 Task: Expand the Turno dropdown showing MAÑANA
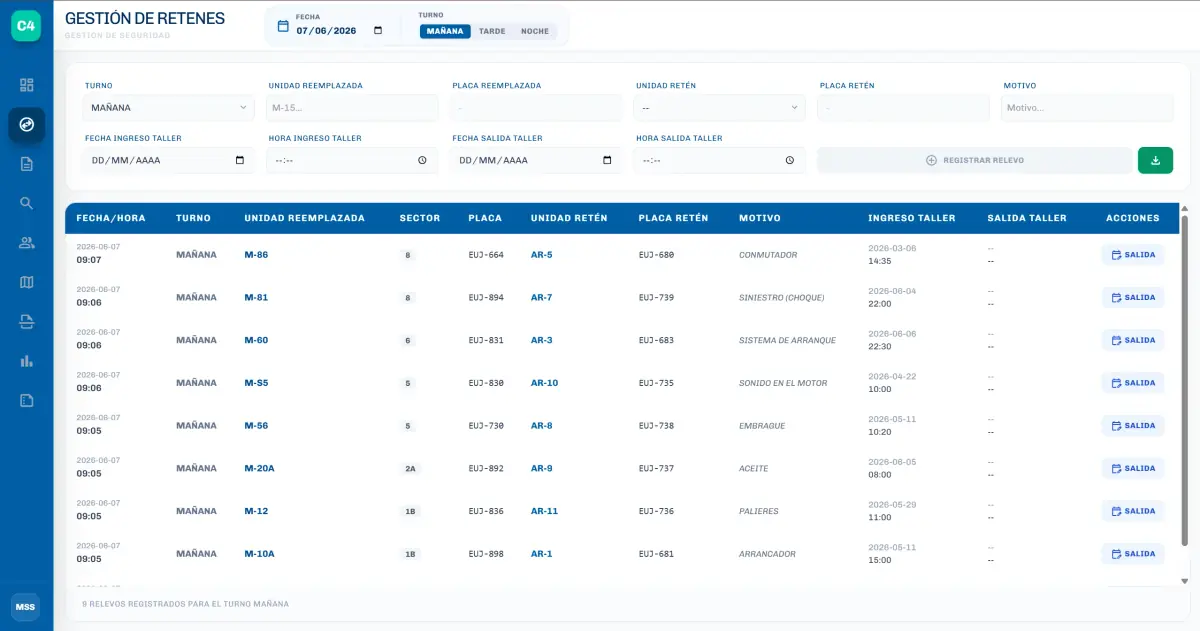(x=169, y=108)
